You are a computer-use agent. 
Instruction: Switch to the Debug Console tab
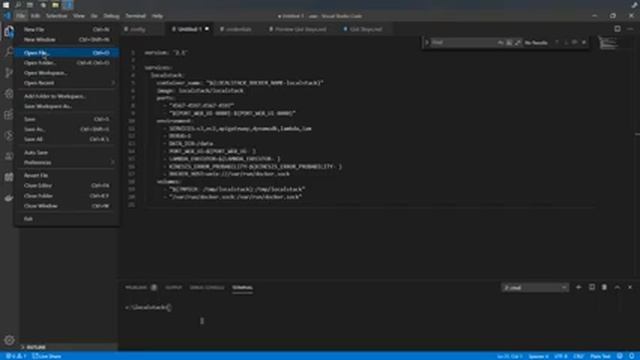point(207,287)
